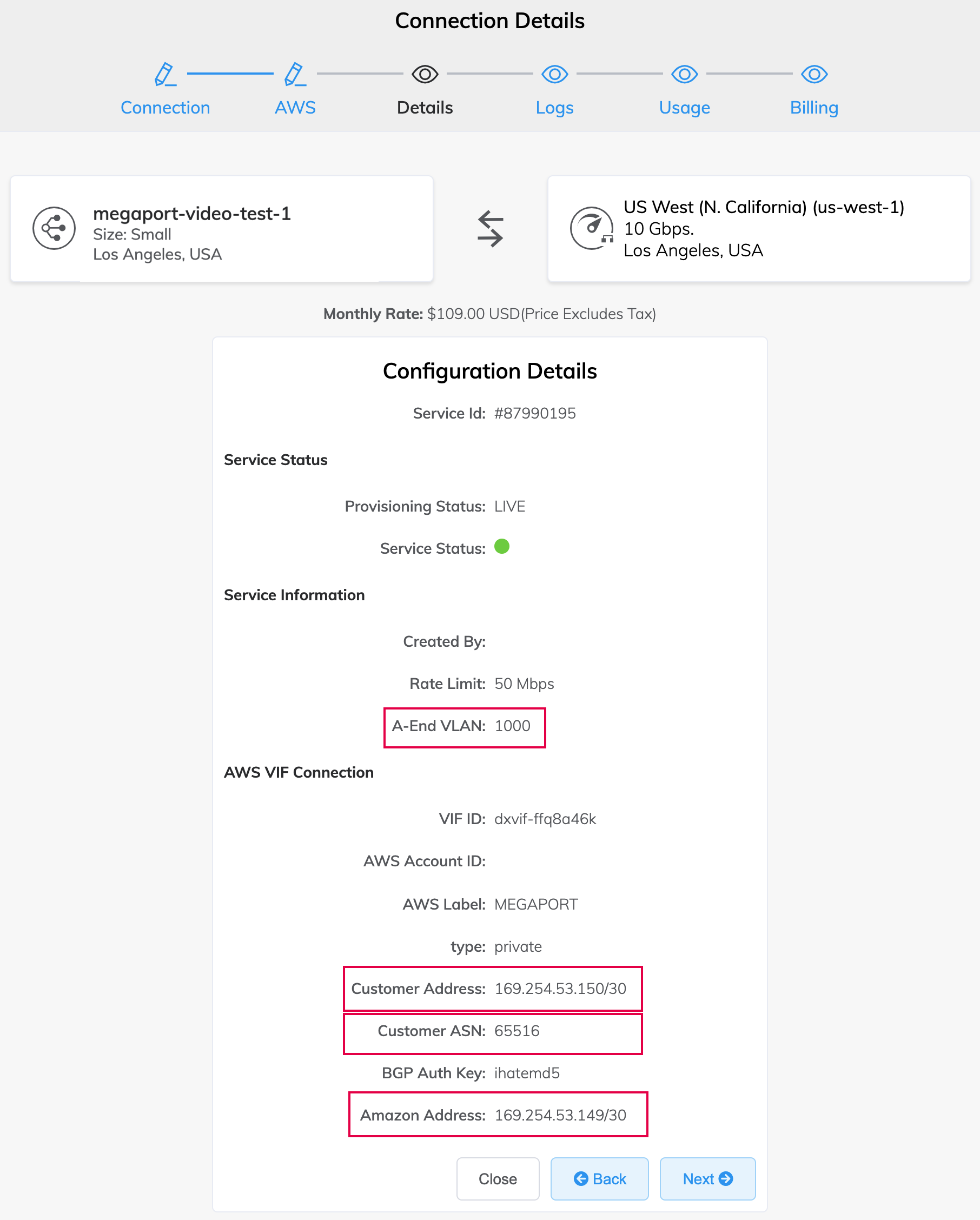Click the Next button
This screenshot has width=980, height=1220.
(x=707, y=1179)
